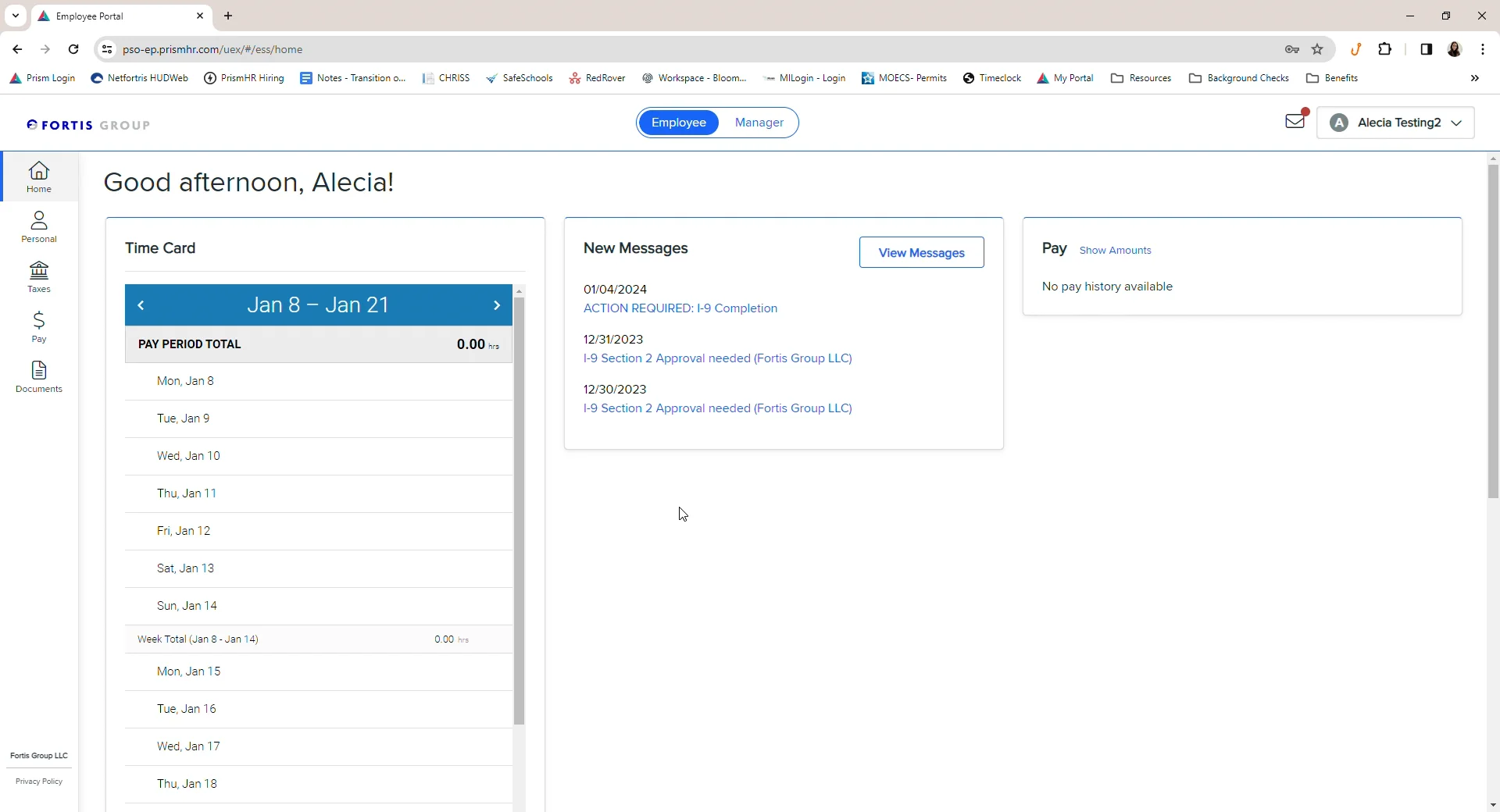Show Amounts in the Pay card
Image resolution: width=1500 pixels, height=812 pixels.
(1115, 251)
